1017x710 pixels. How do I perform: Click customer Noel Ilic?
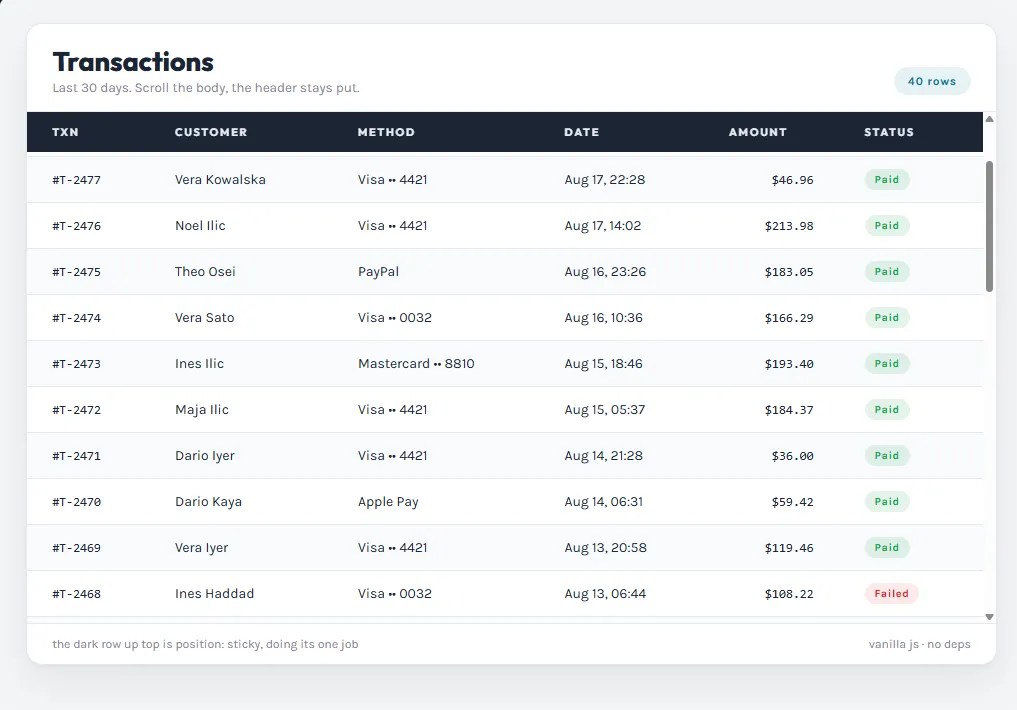[200, 226]
